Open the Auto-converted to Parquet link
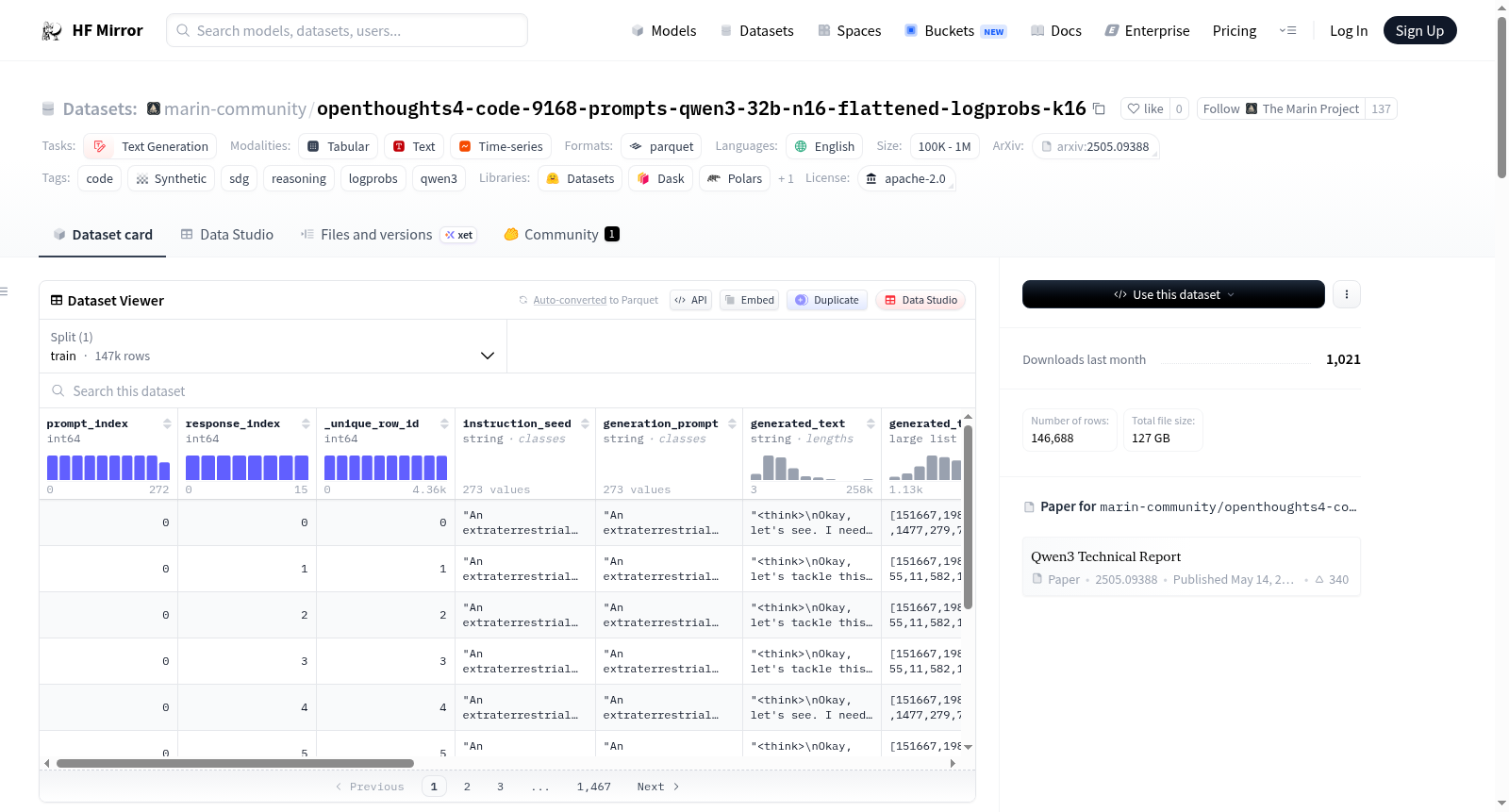The height and width of the screenshot is (812, 1509). (x=570, y=300)
